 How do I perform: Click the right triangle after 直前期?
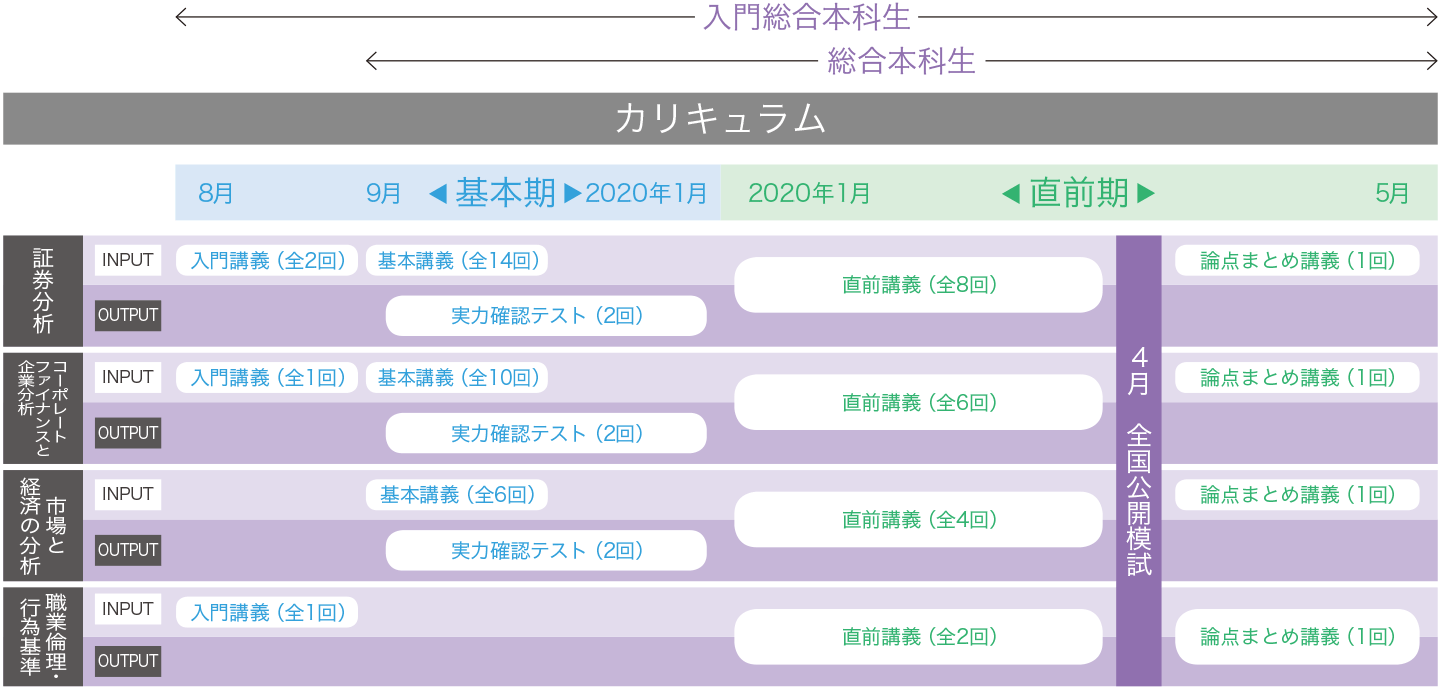pyautogui.click(x=1146, y=193)
